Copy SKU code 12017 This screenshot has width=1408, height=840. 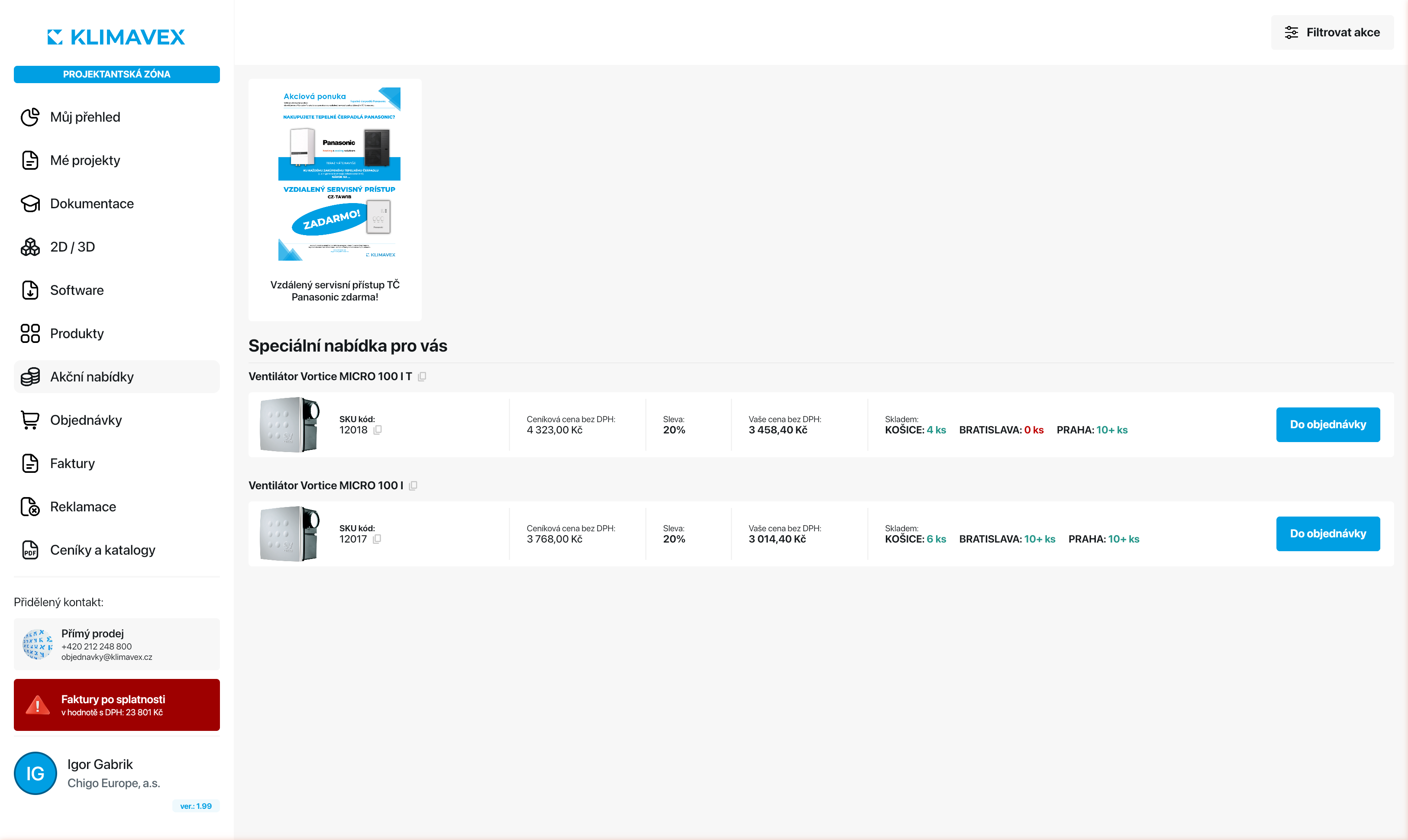[x=377, y=539]
